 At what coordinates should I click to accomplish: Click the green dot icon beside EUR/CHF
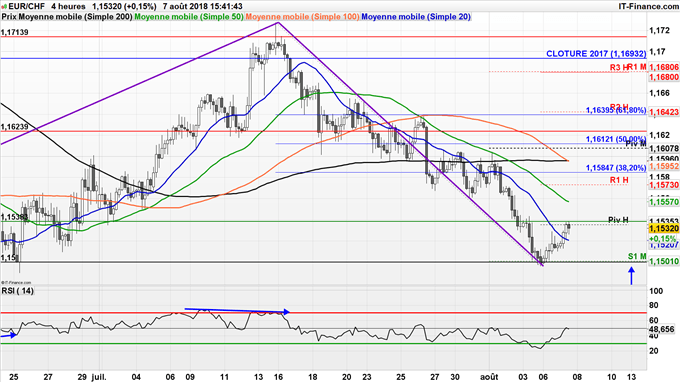pos(4,7)
